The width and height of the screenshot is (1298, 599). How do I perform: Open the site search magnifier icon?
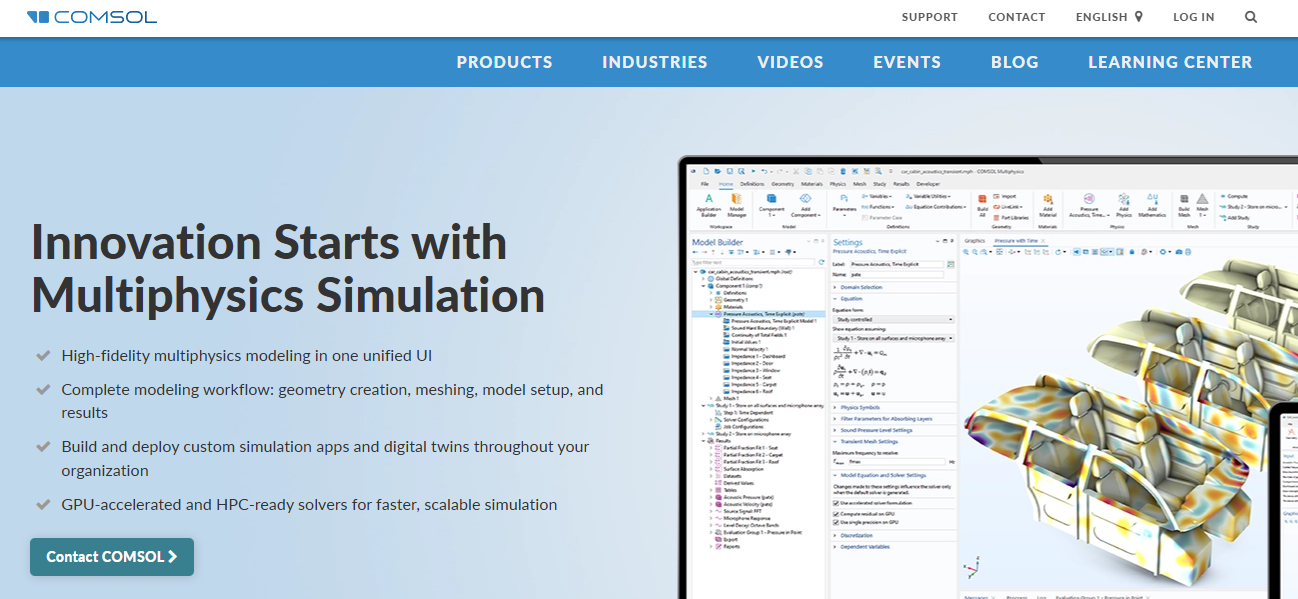(1251, 17)
